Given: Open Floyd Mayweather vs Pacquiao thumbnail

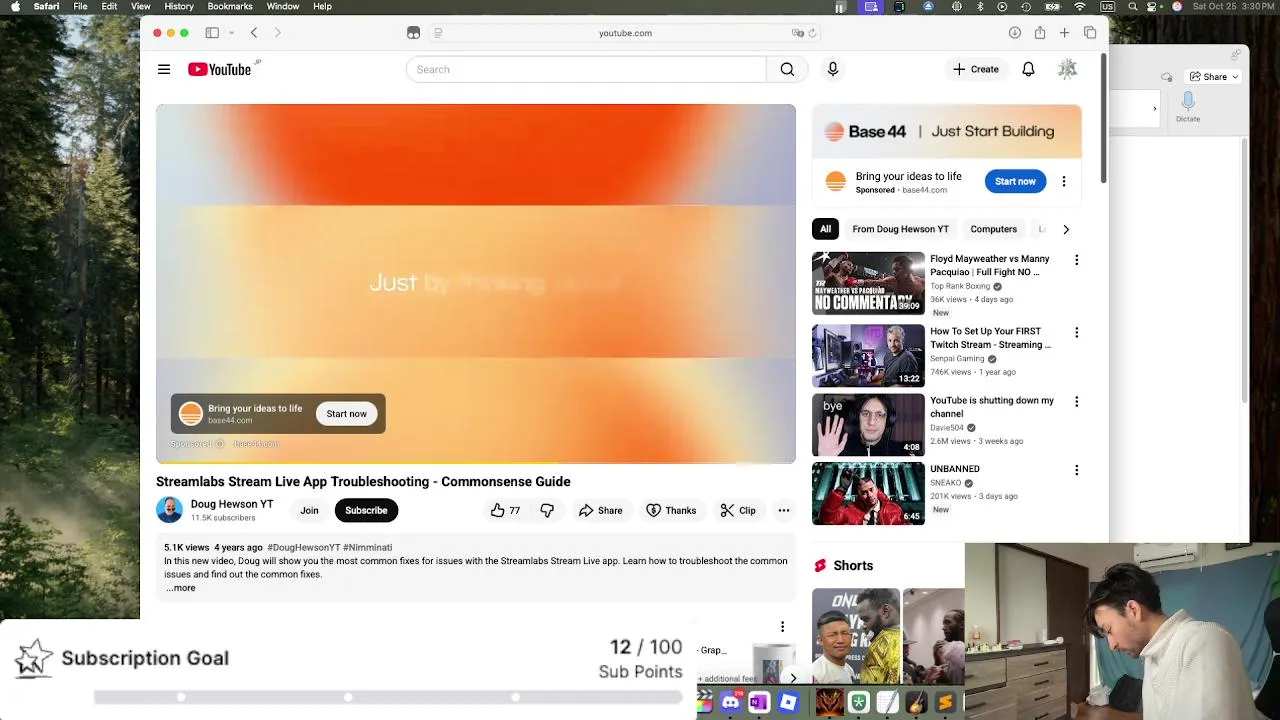Looking at the screenshot, I should point(868,283).
